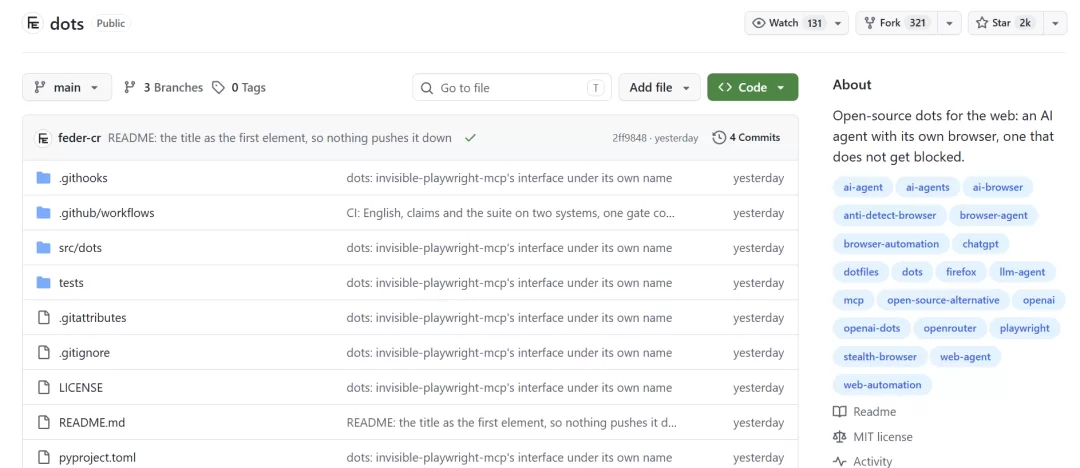Open feder-cr author profile link

coord(80,138)
